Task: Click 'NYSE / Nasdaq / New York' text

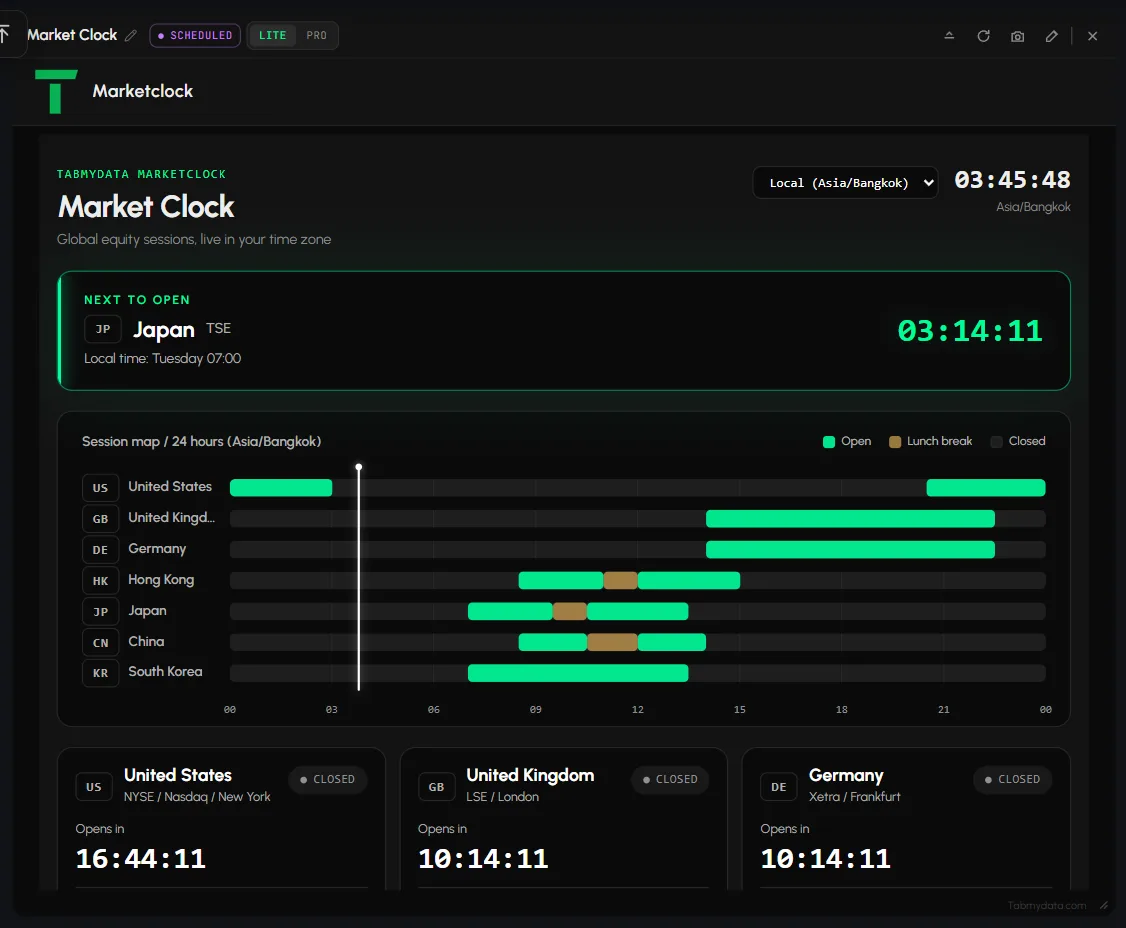Action: (x=197, y=797)
